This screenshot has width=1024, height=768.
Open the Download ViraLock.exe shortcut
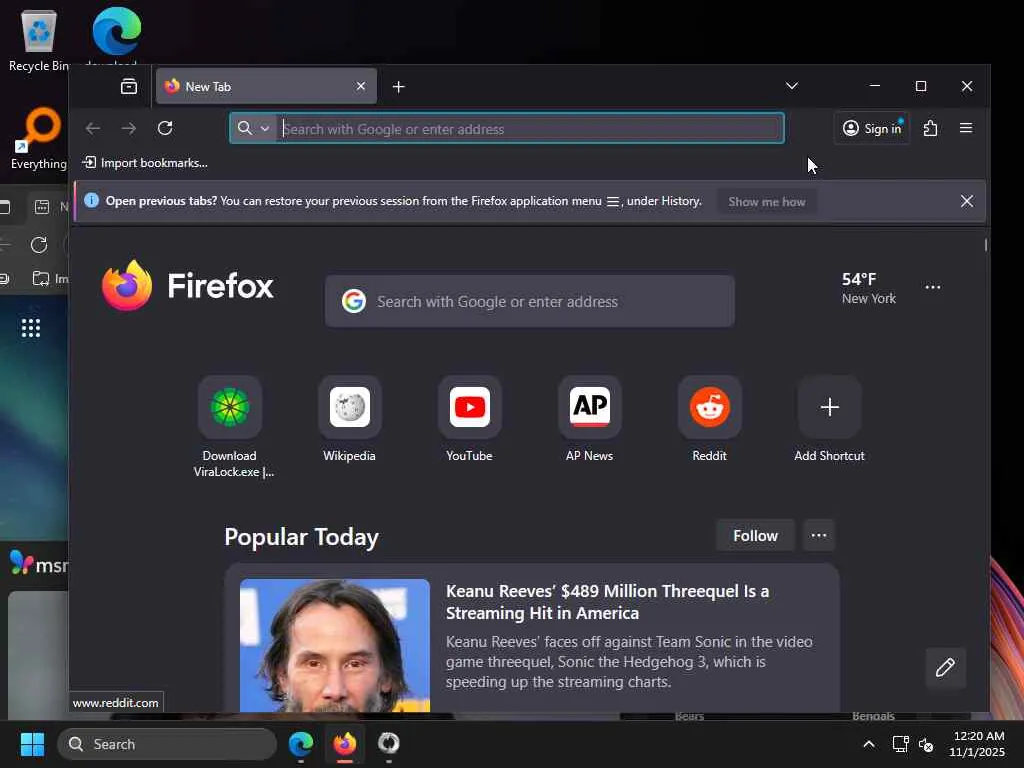click(230, 426)
